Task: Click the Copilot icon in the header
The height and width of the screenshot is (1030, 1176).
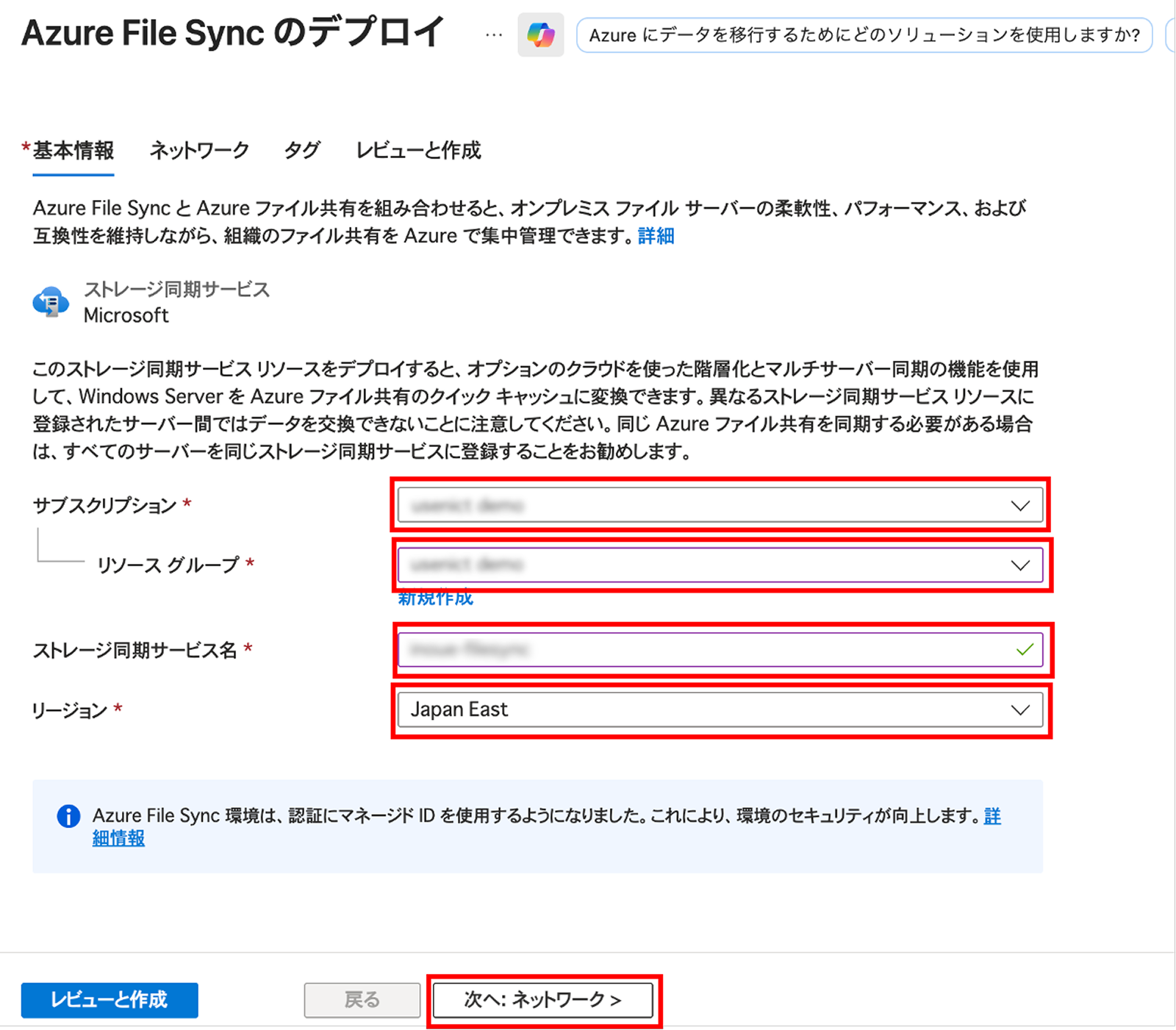Action: (x=540, y=35)
